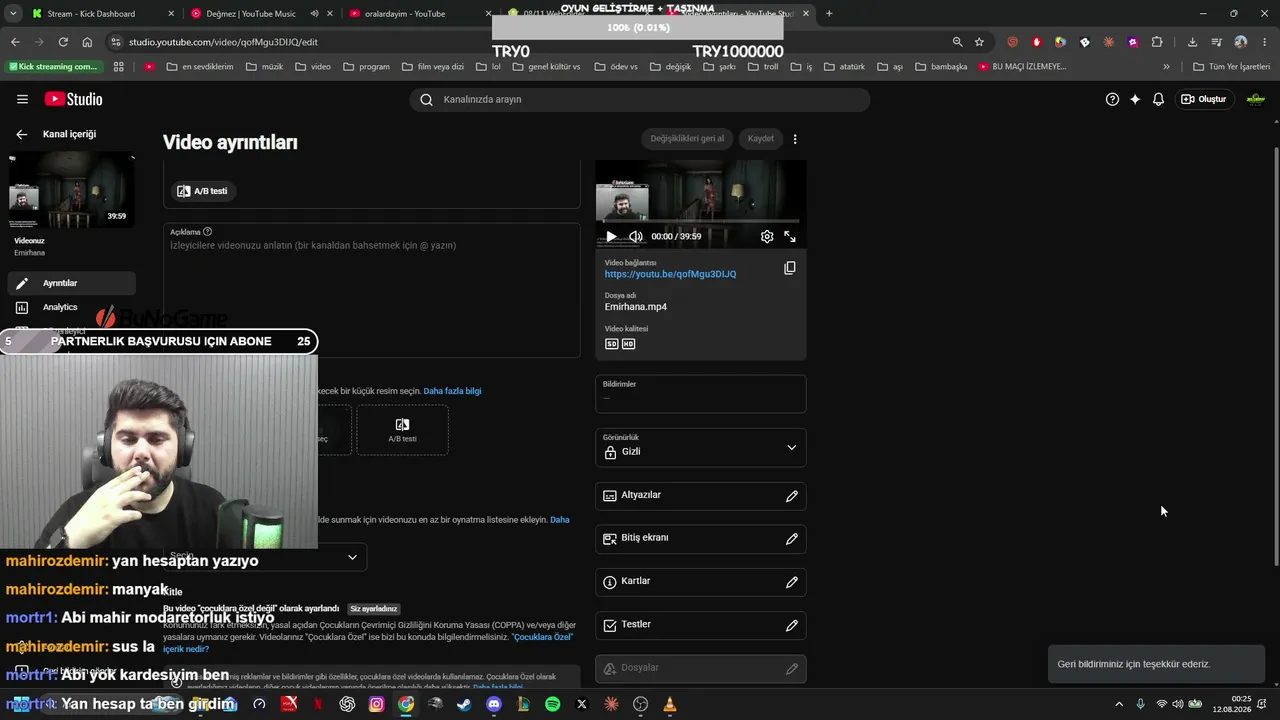Open the Tüm Yer İşaretleri folder
Screen dimensions: 1280x720
click(x=1232, y=67)
